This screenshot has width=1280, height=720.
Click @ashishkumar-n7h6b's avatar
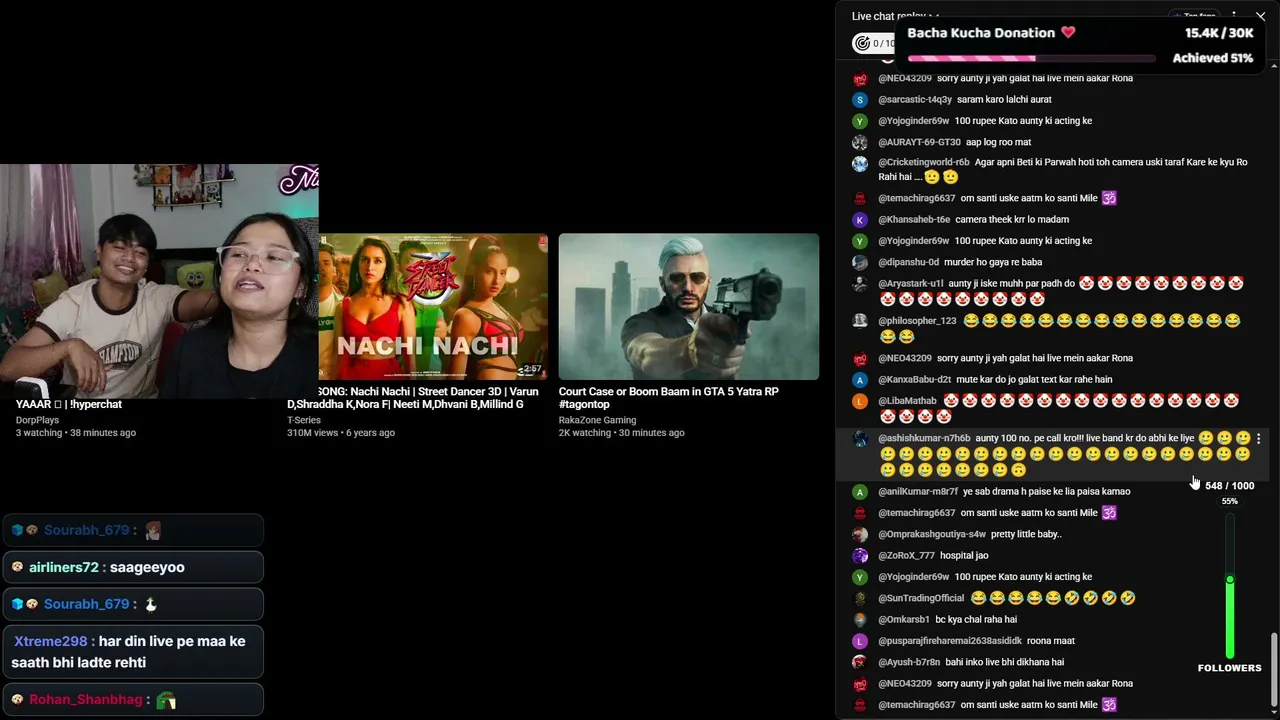(859, 439)
